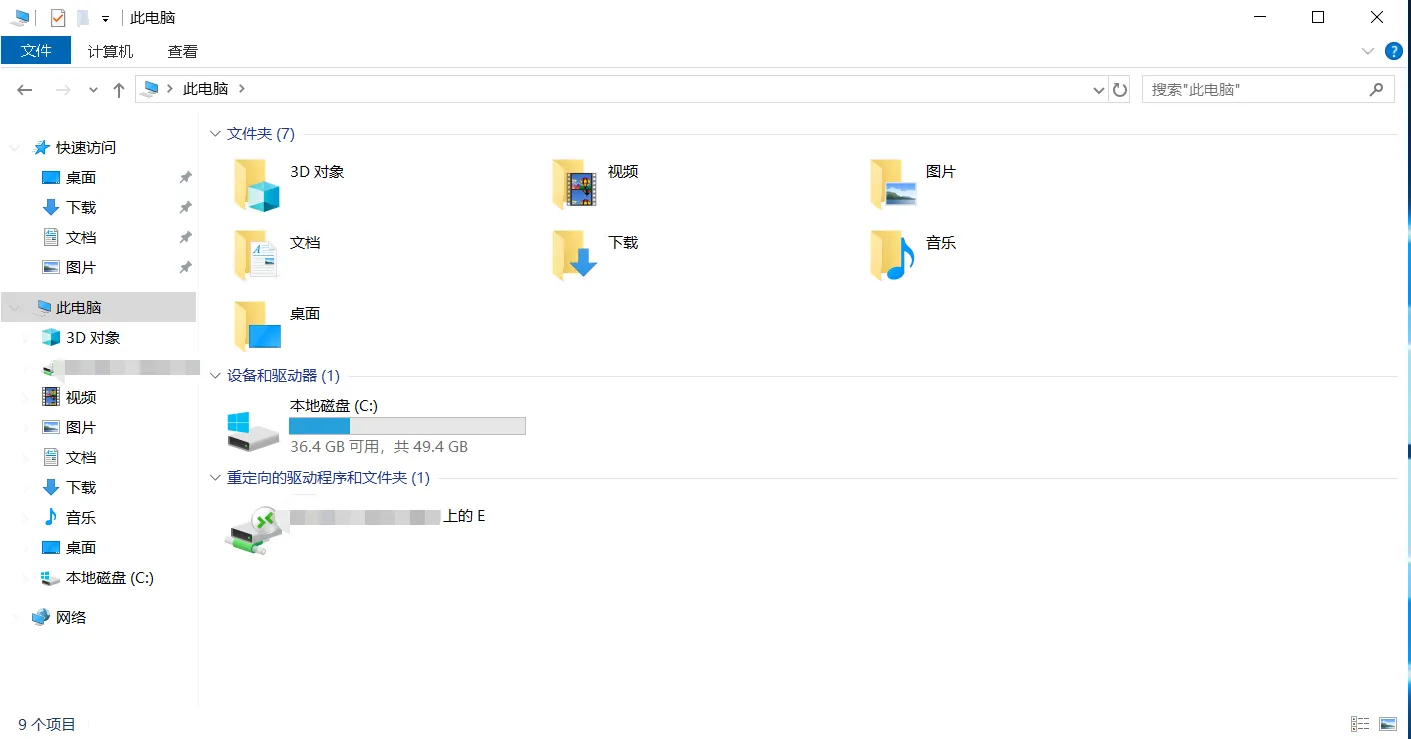Click the C: drive capacity bar
The width and height of the screenshot is (1411, 739).
coord(406,425)
